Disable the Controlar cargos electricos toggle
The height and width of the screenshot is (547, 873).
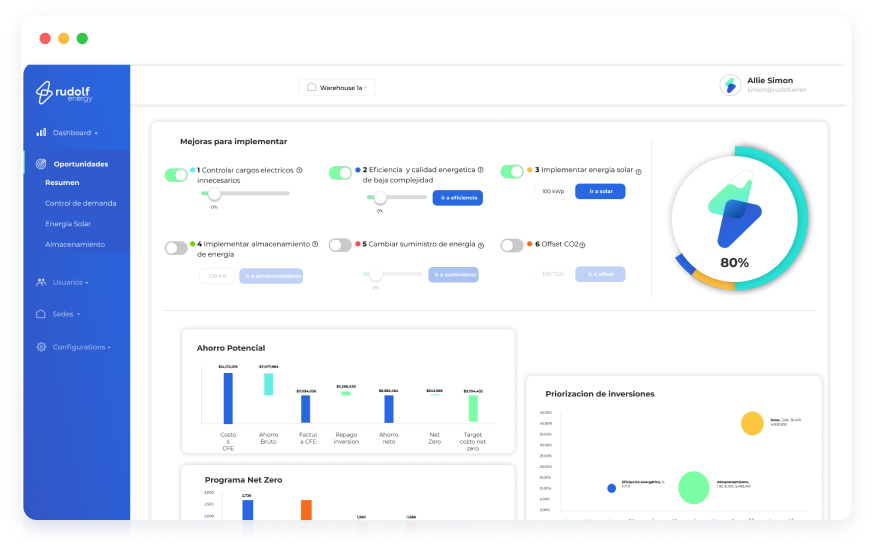pos(176,174)
